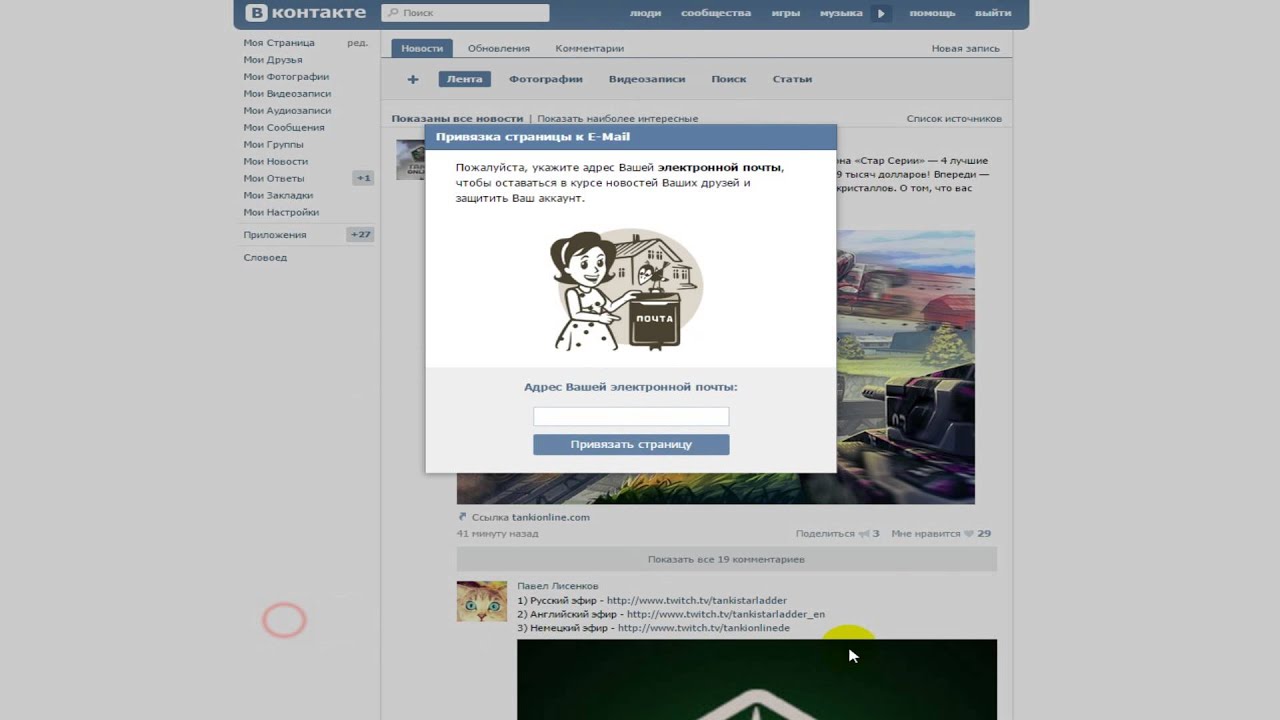The image size is (1280, 720).
Task: Open Мои Друзья
Action: click(273, 60)
